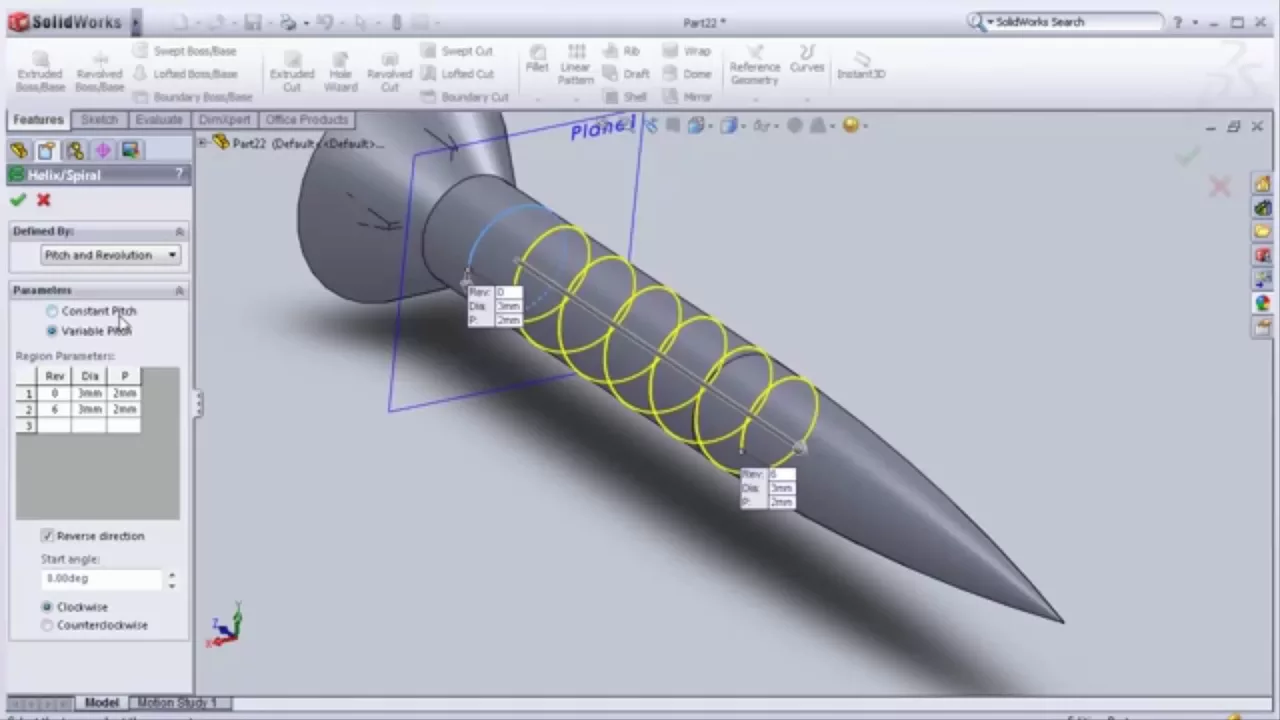This screenshot has width=1280, height=720.
Task: Select the Variable Pitch radio button
Action: [52, 331]
